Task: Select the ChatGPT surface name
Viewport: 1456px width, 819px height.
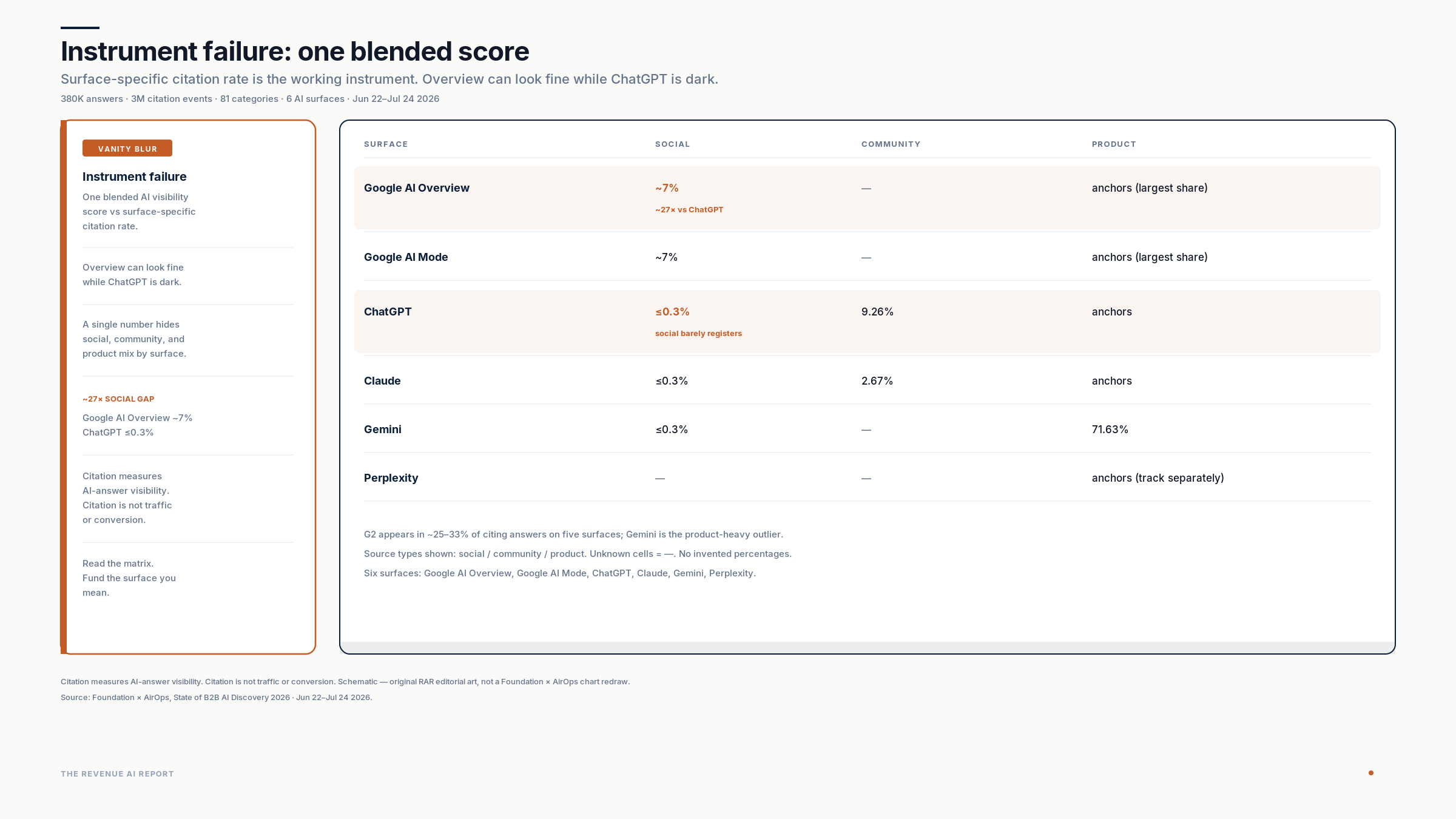Action: pos(388,312)
